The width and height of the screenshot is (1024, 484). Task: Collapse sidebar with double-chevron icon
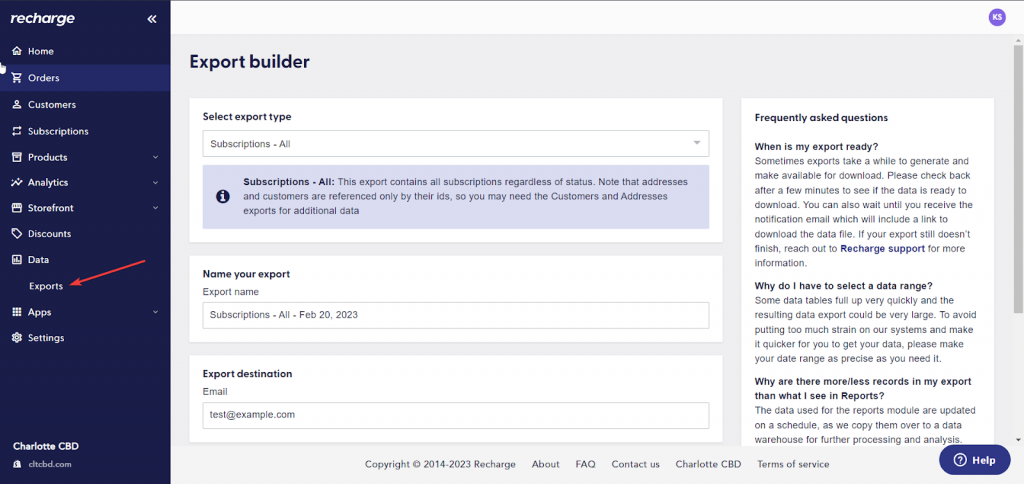152,19
